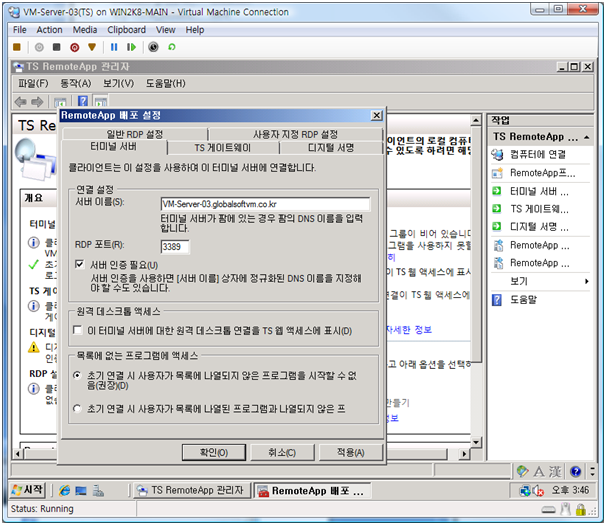Open 디지털 서명 ... settings action
This screenshot has height=525, width=606.
pos(538,227)
